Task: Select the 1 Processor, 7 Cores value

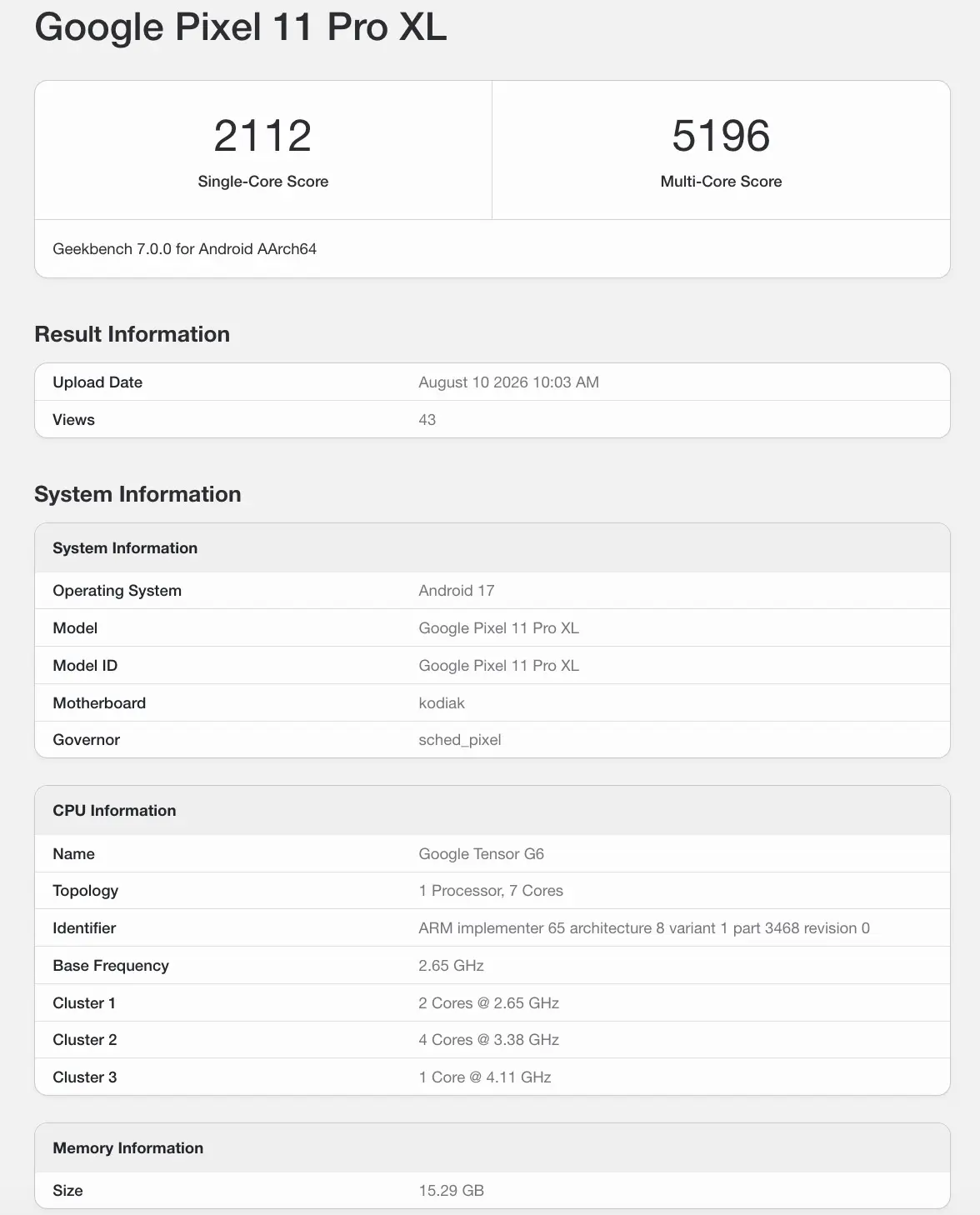Action: pos(491,891)
